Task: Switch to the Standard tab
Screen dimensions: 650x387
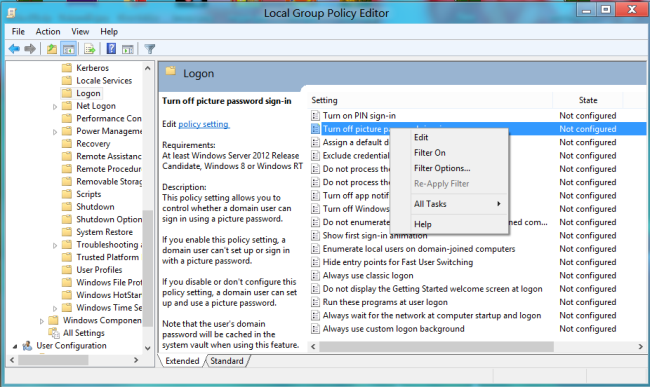Action: click(x=227, y=361)
